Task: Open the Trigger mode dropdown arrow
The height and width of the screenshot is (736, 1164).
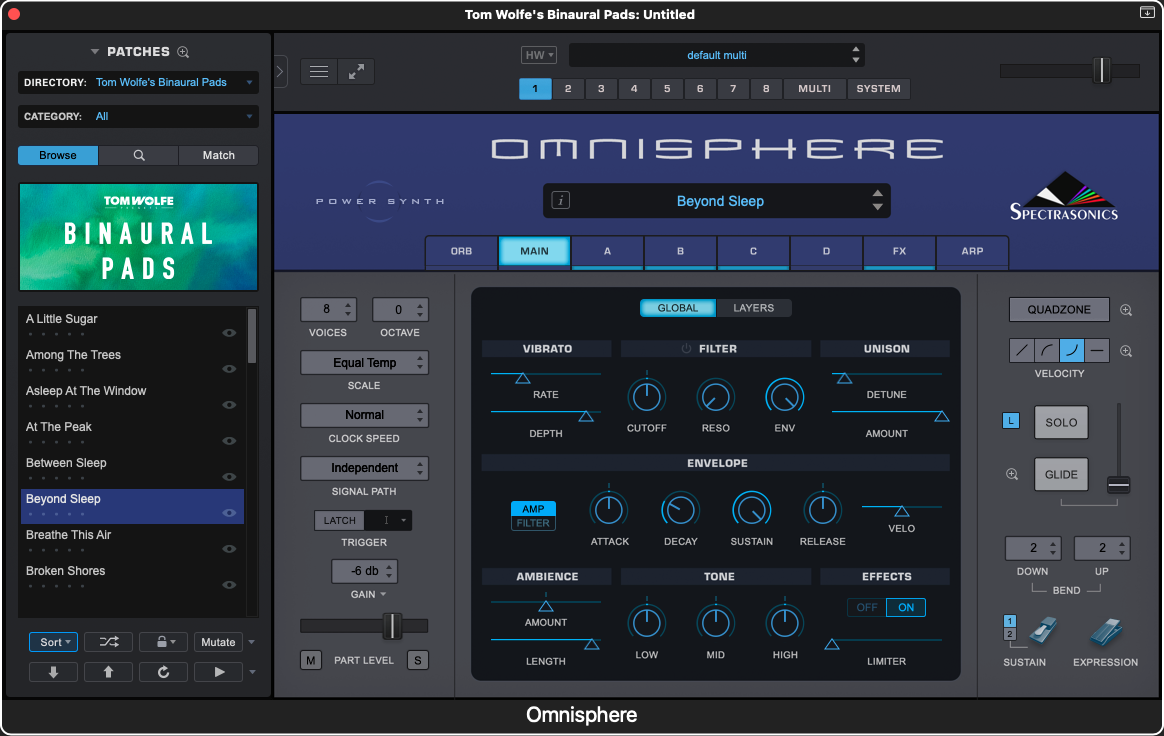Action: 403,521
